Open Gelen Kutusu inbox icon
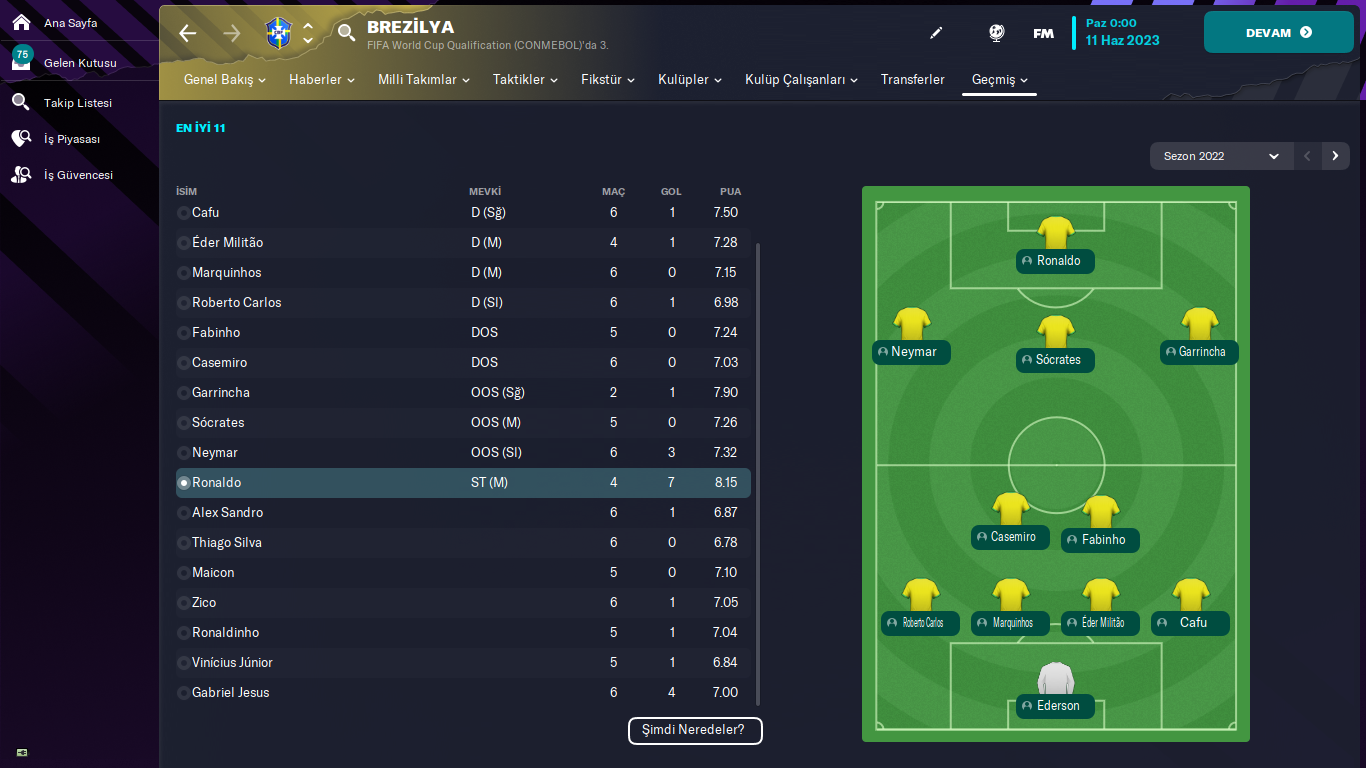 [x=21, y=62]
